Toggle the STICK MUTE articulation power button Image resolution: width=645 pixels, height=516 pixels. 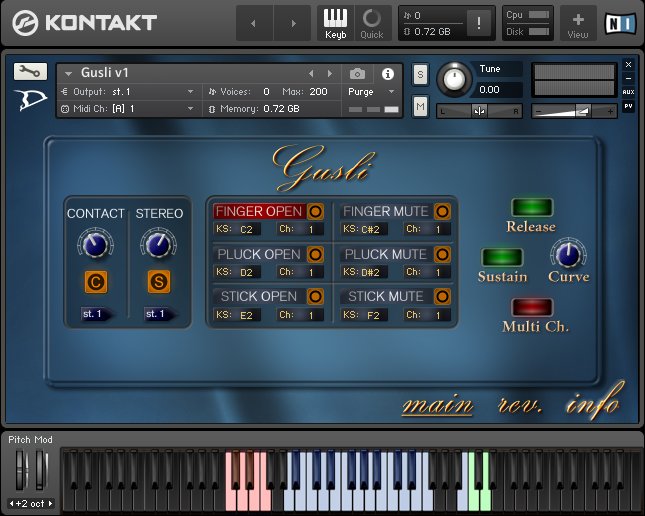[x=442, y=296]
